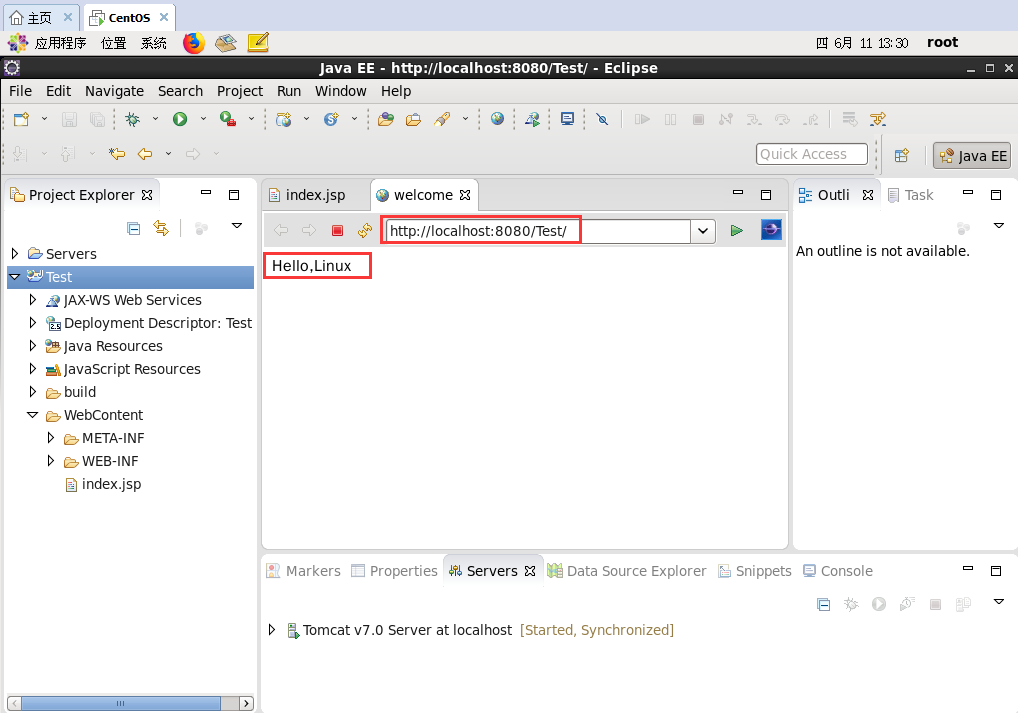
Task: Click the green Go to URL arrow
Action: point(736,231)
